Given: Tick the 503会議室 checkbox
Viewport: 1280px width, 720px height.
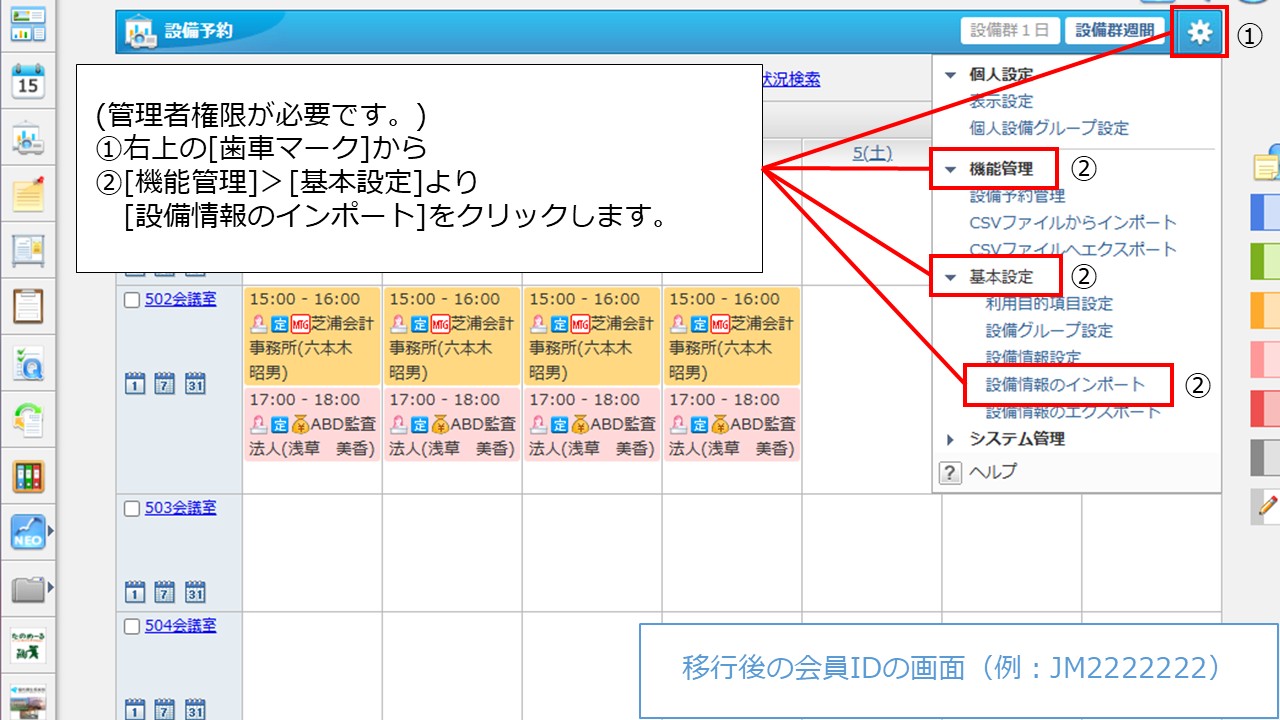Looking at the screenshot, I should click(132, 509).
